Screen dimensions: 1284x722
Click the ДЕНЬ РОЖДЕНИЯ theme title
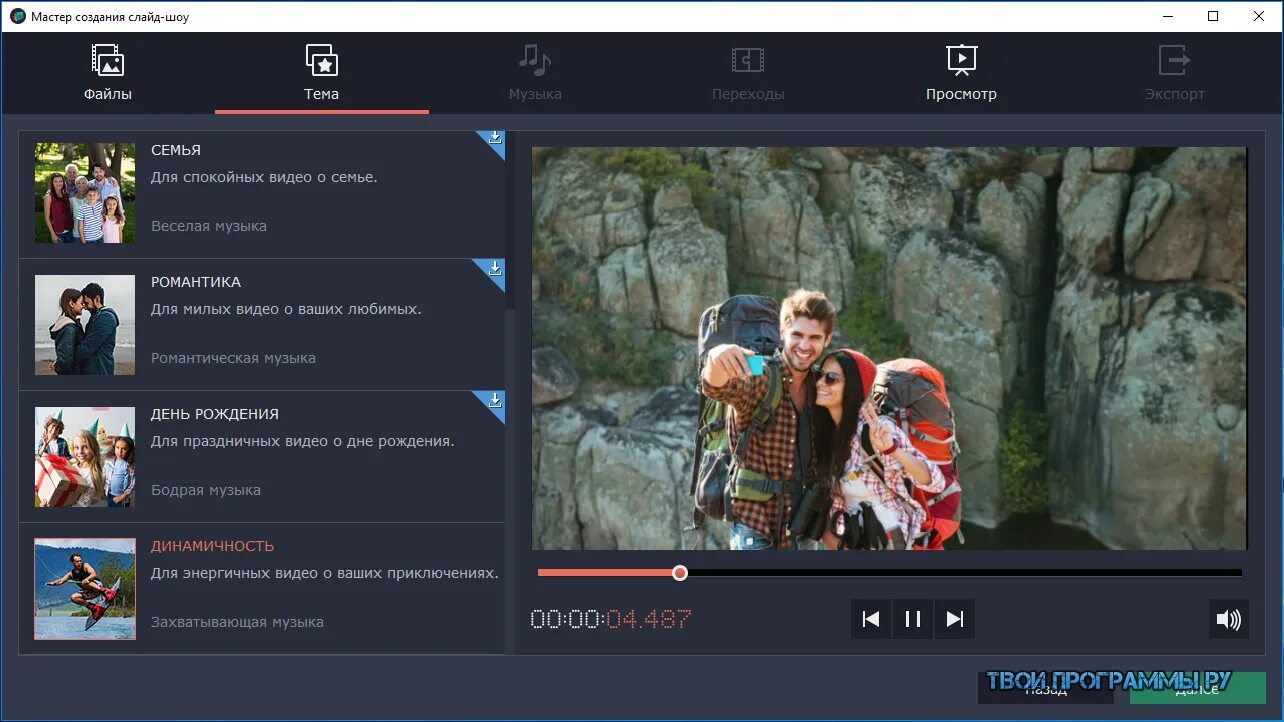pos(215,414)
